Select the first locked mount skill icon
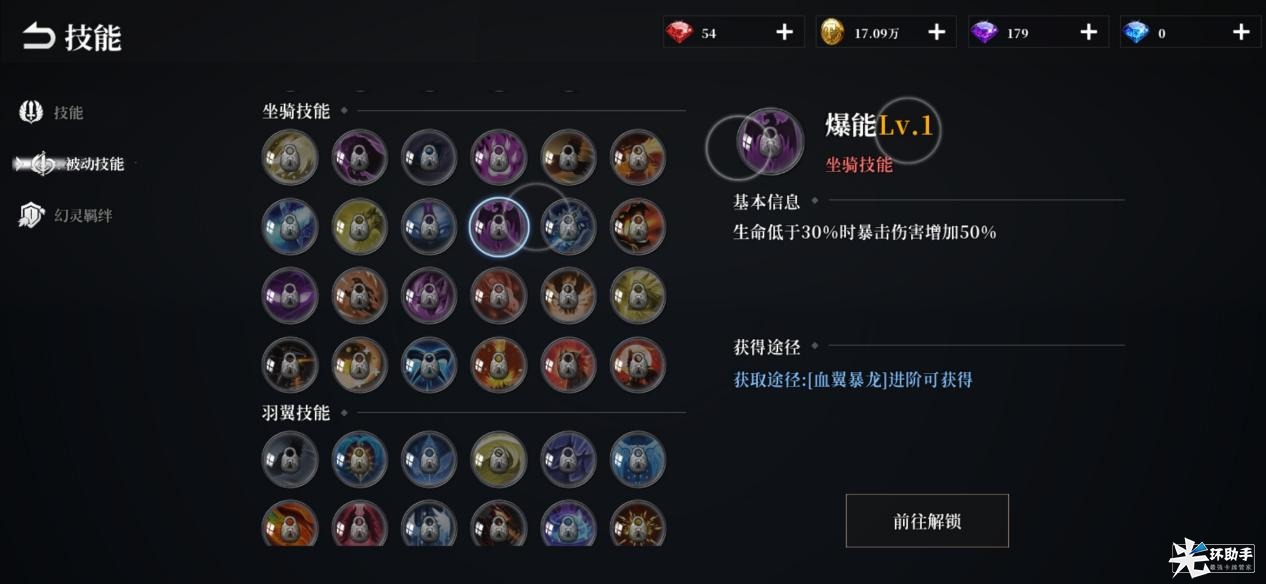The width and height of the screenshot is (1266, 584). pyautogui.click(x=290, y=158)
